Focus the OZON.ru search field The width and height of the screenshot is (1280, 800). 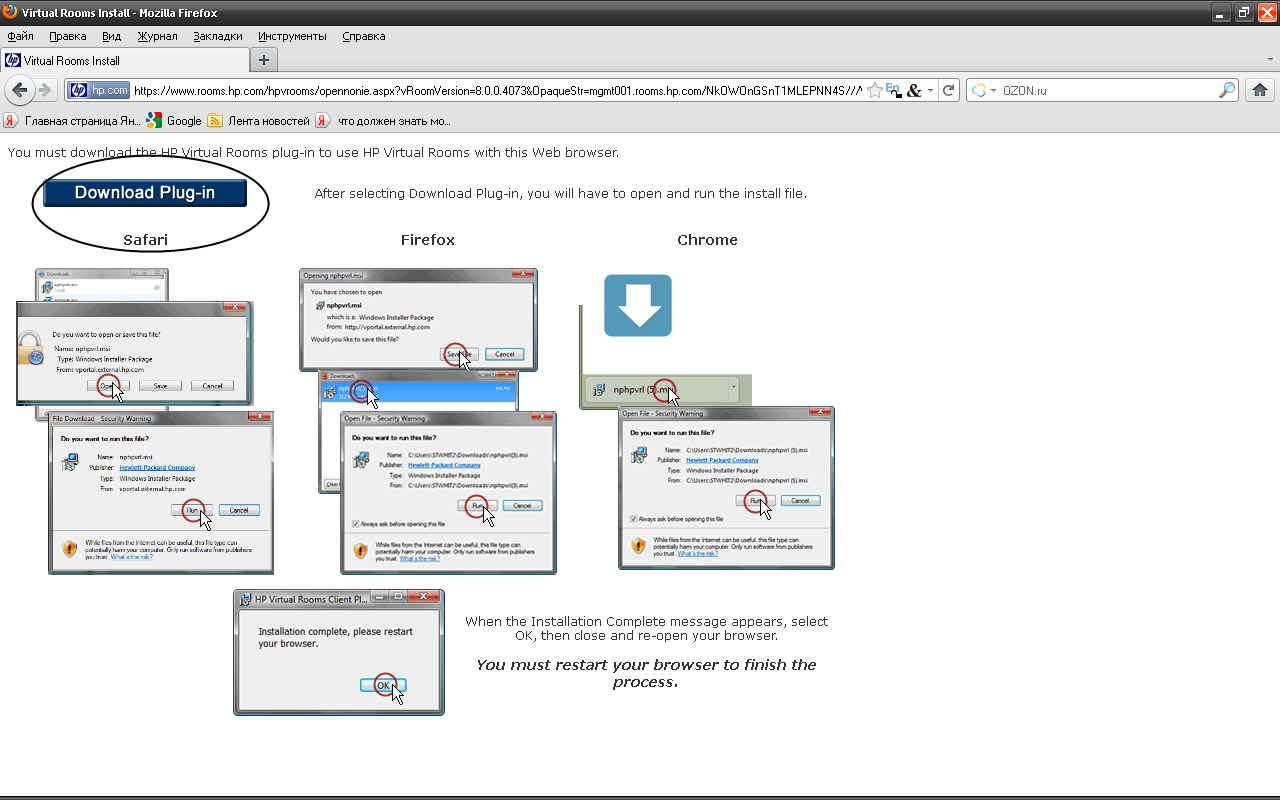[1108, 90]
